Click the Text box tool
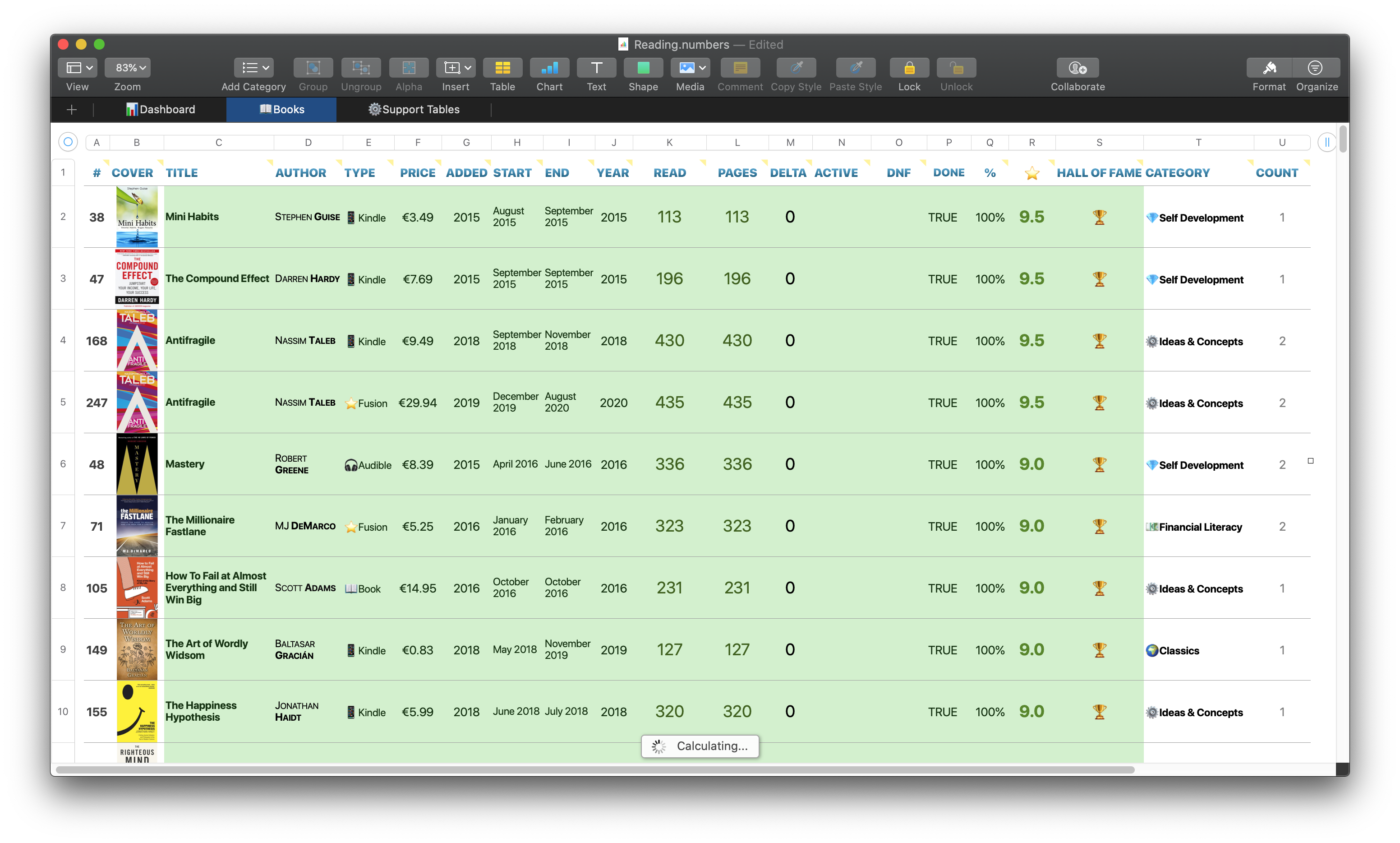The image size is (1400, 843). click(596, 68)
